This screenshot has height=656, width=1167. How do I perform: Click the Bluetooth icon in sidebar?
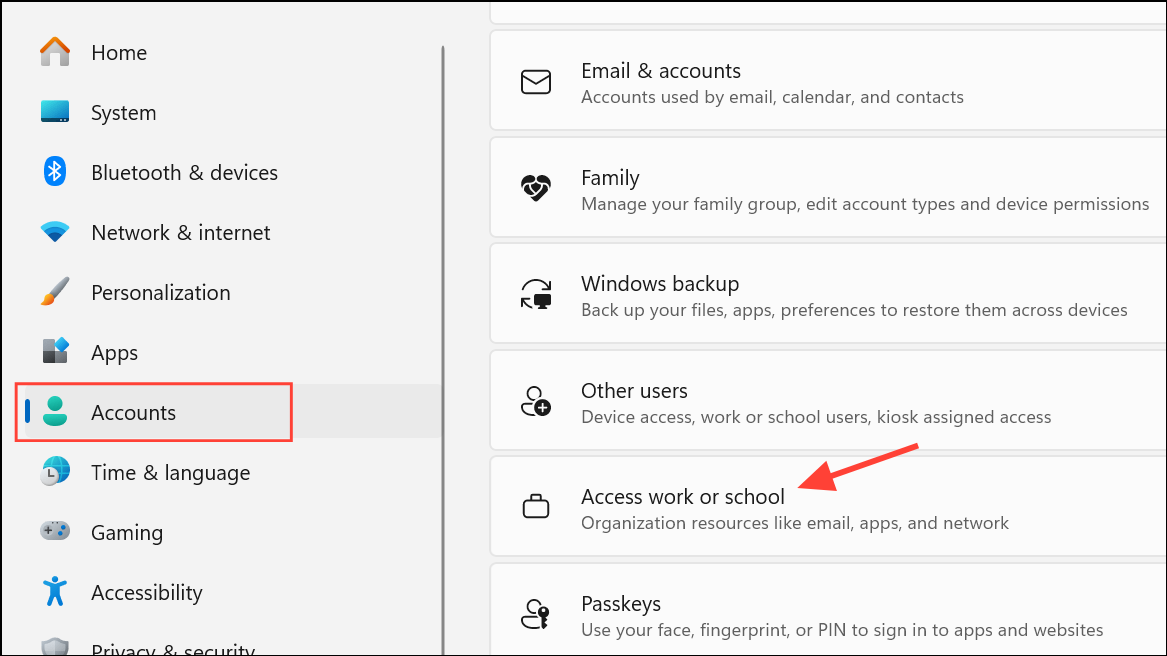tap(55, 172)
